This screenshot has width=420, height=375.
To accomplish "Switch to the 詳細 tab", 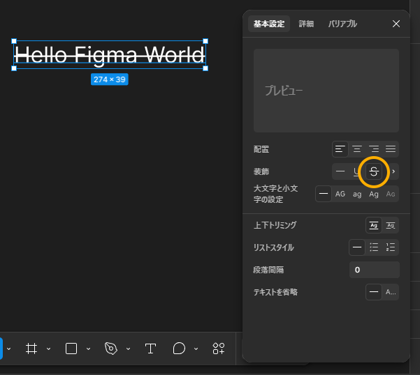I will [x=306, y=24].
